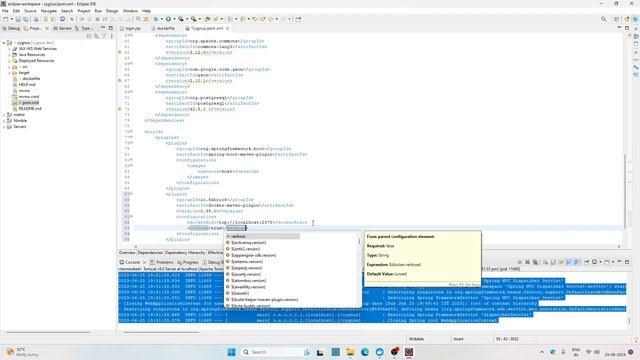Open the Dependencies tab of pom editor

(x=150, y=253)
